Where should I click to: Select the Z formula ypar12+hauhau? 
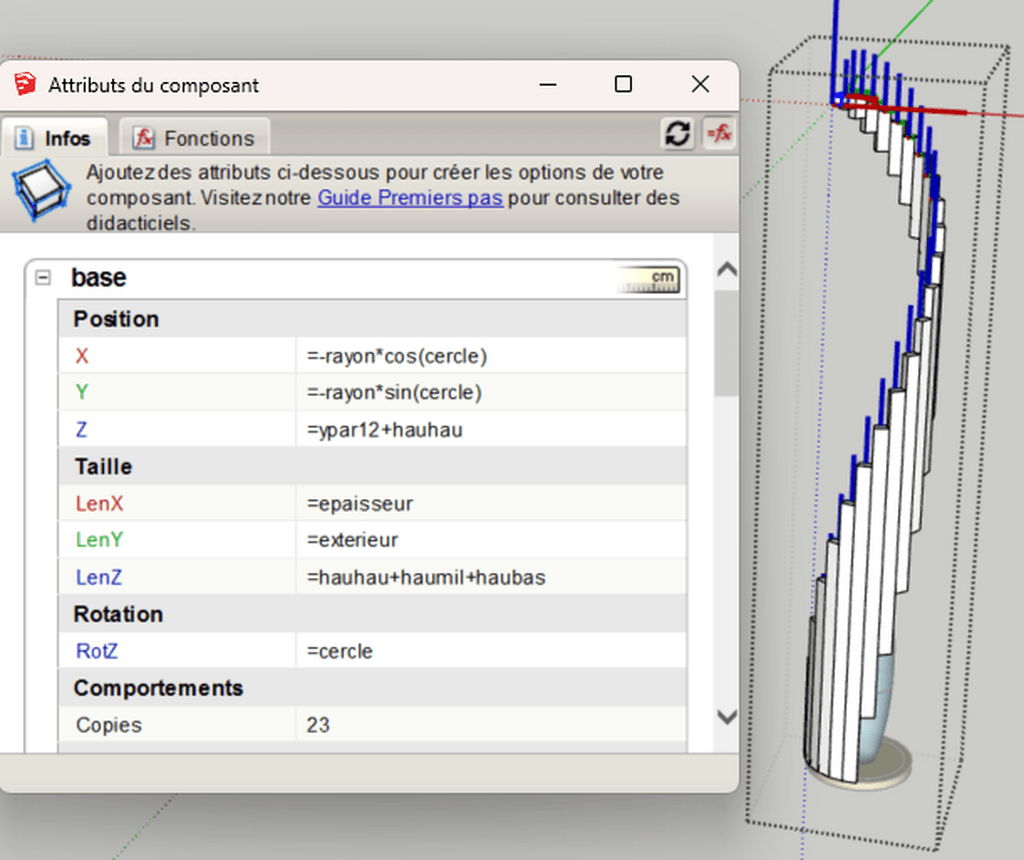coord(490,430)
